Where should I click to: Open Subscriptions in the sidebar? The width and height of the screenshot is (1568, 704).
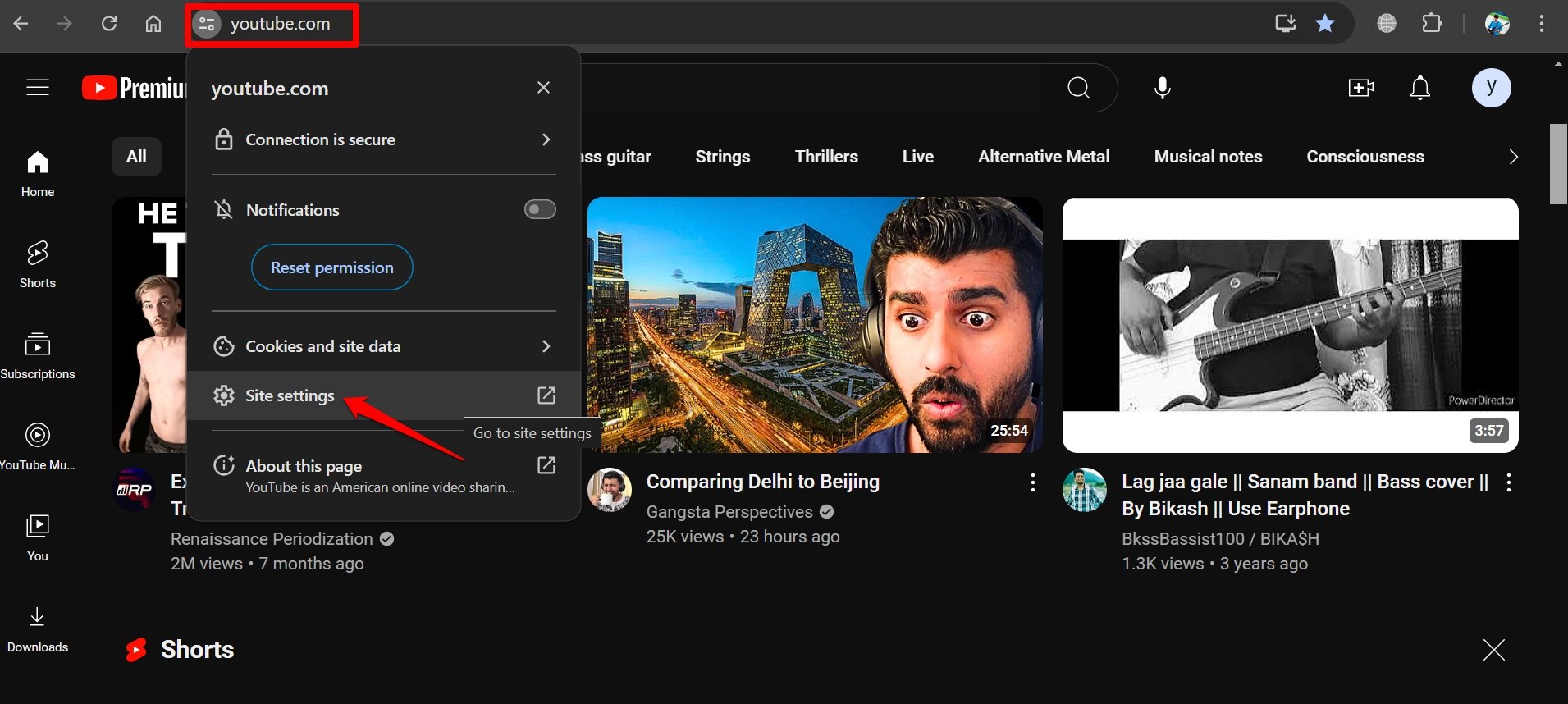(x=38, y=356)
